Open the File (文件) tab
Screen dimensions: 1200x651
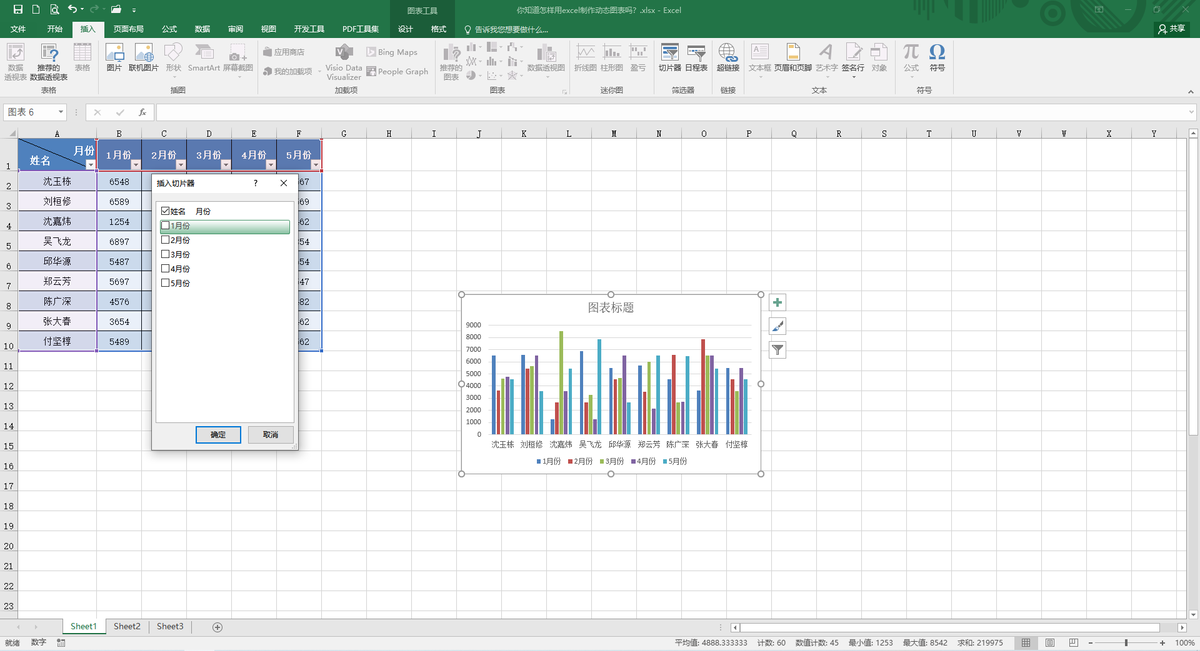pyautogui.click(x=18, y=29)
